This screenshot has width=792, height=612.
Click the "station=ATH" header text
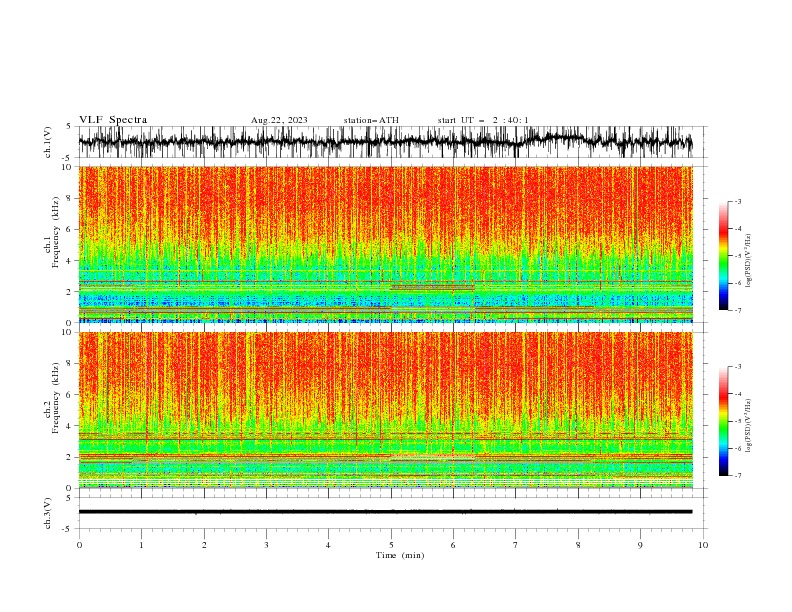[x=371, y=120]
